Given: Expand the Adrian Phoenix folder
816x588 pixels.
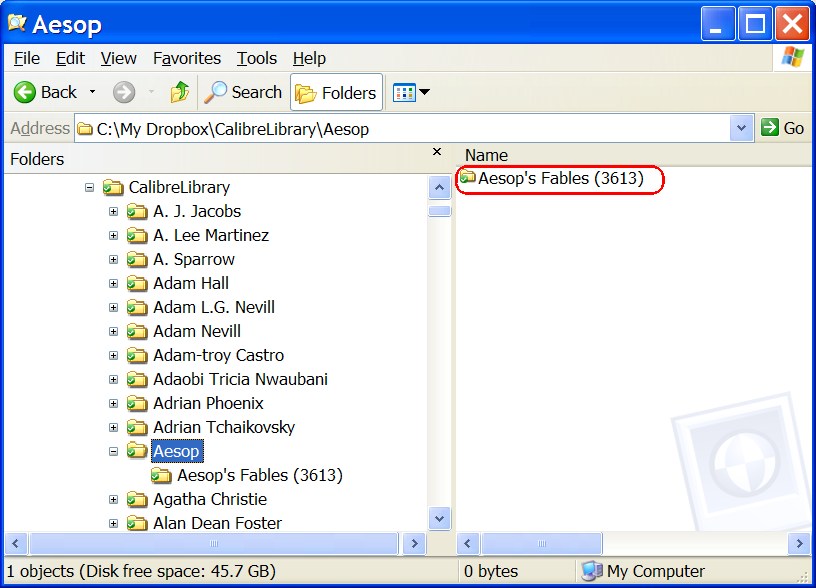Looking at the screenshot, I should 113,403.
